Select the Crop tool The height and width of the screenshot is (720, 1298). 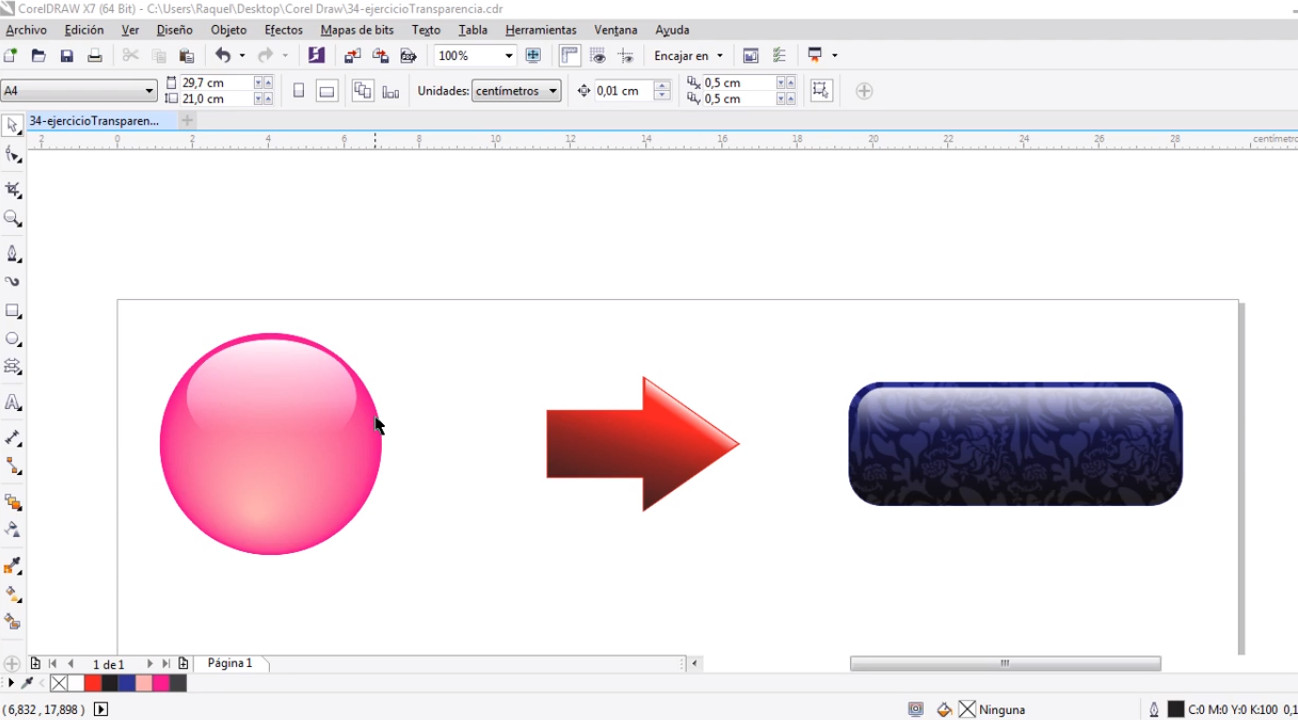click(13, 189)
